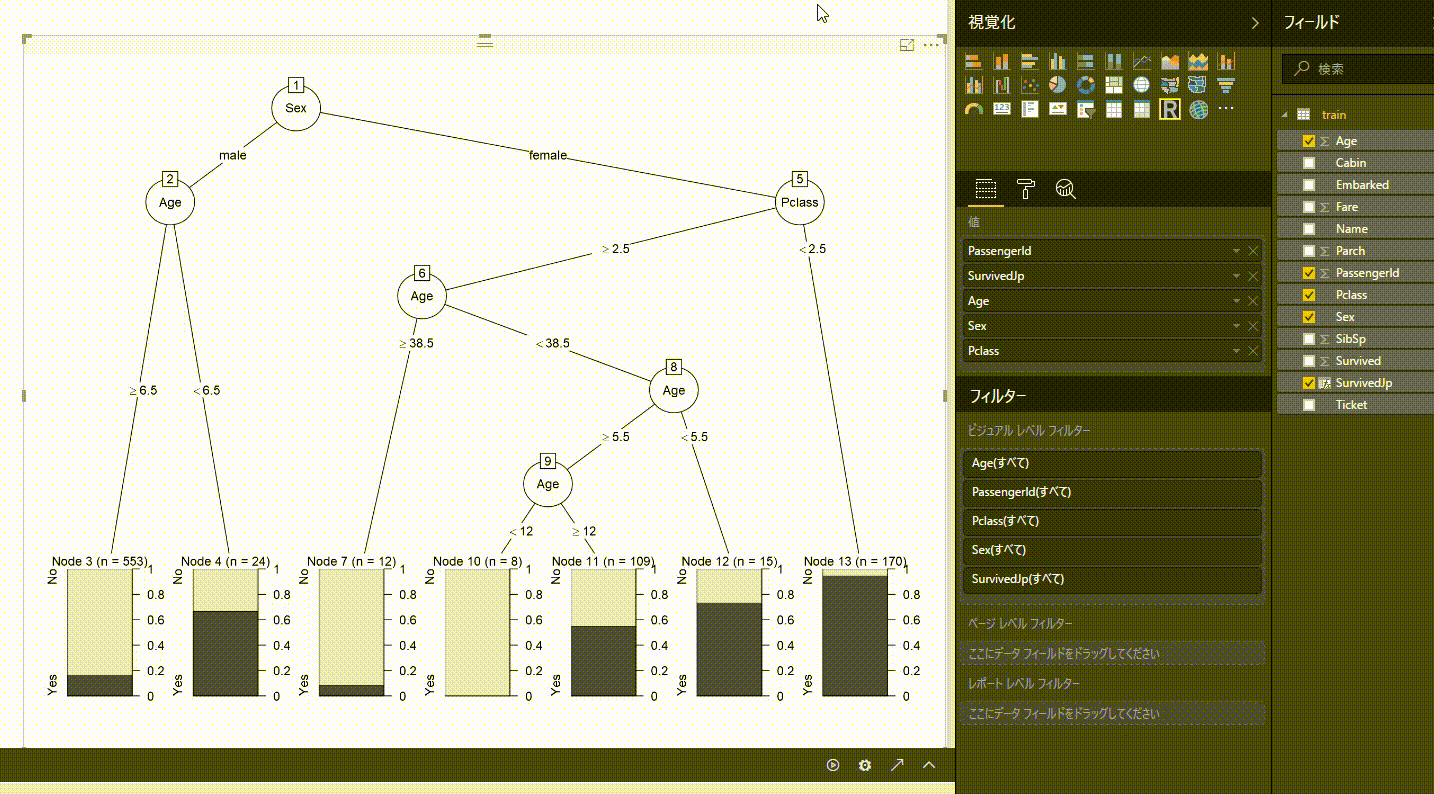Open more options ellipsis on visual header
Screen dimensions: 1434x794
(931, 45)
